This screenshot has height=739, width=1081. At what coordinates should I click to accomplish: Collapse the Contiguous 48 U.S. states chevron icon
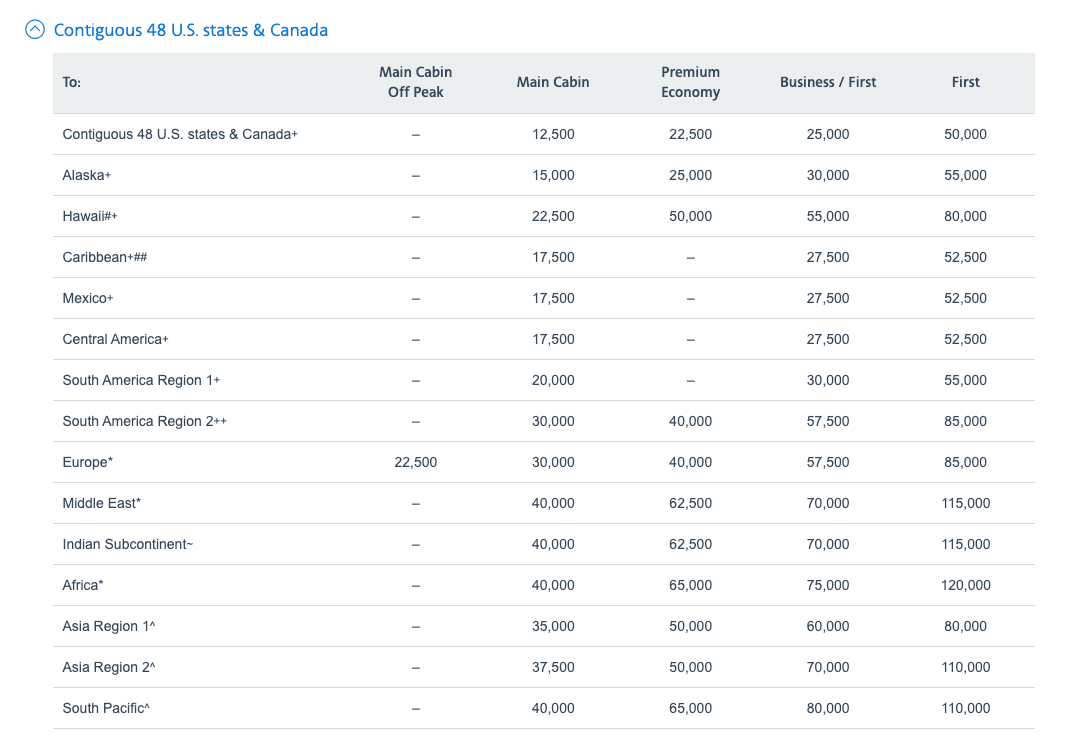pyautogui.click(x=35, y=30)
